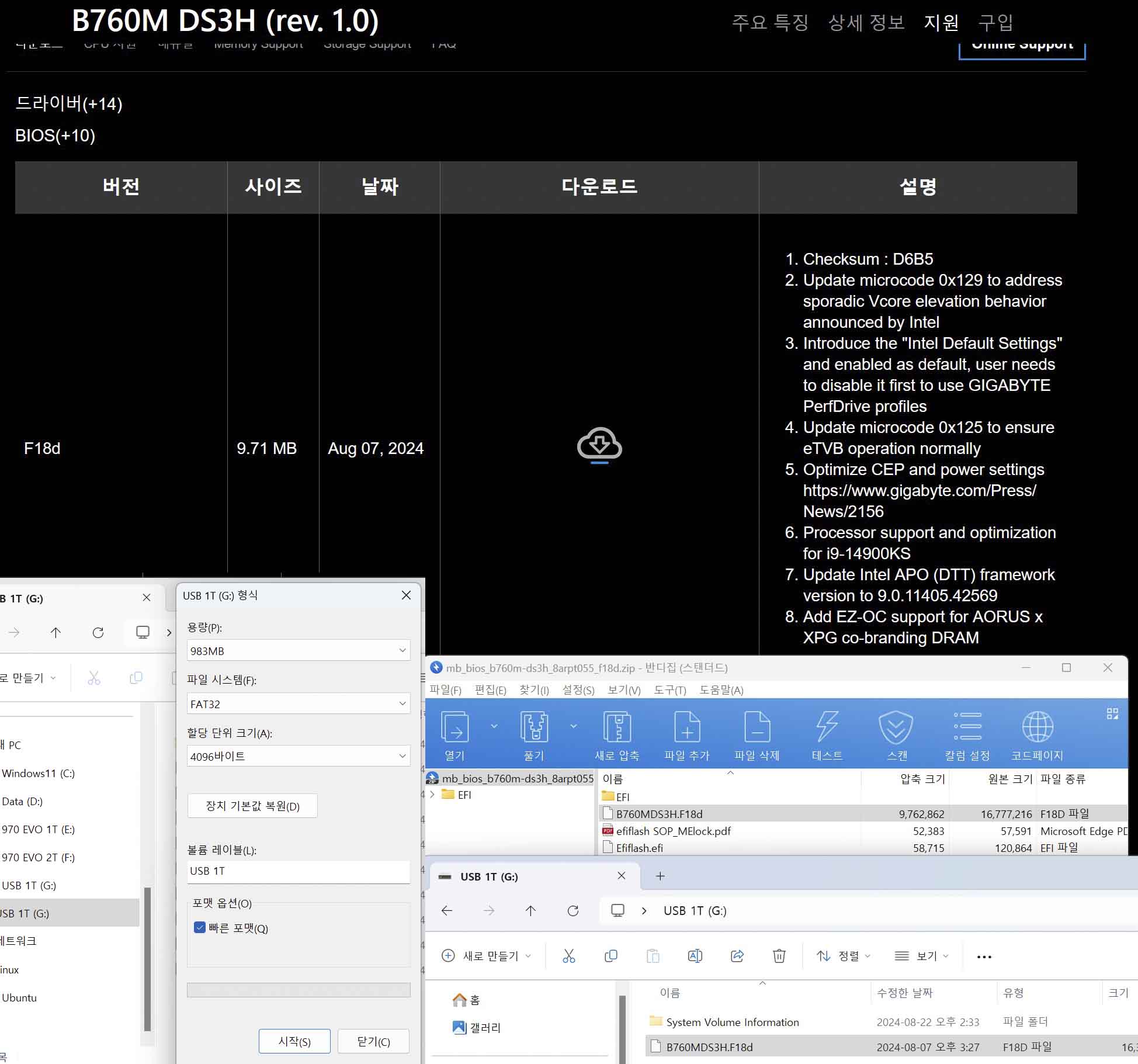The image size is (1138, 1064).
Task: Select B760MDS3H.F18d file in USB explorer
Action: (709, 1047)
